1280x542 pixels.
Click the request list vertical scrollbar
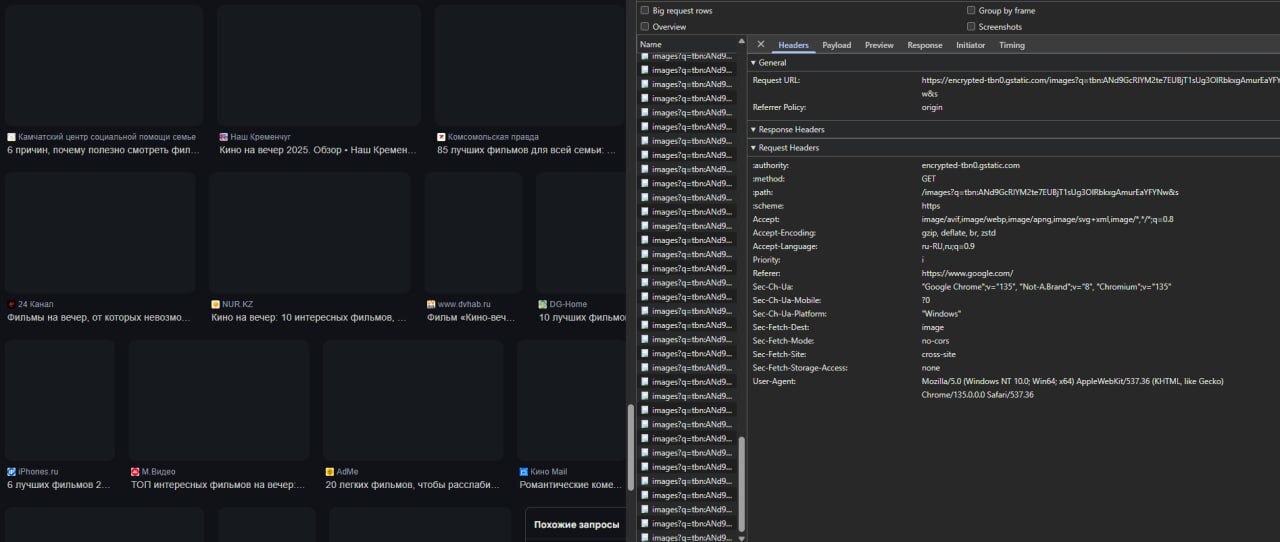[741, 480]
